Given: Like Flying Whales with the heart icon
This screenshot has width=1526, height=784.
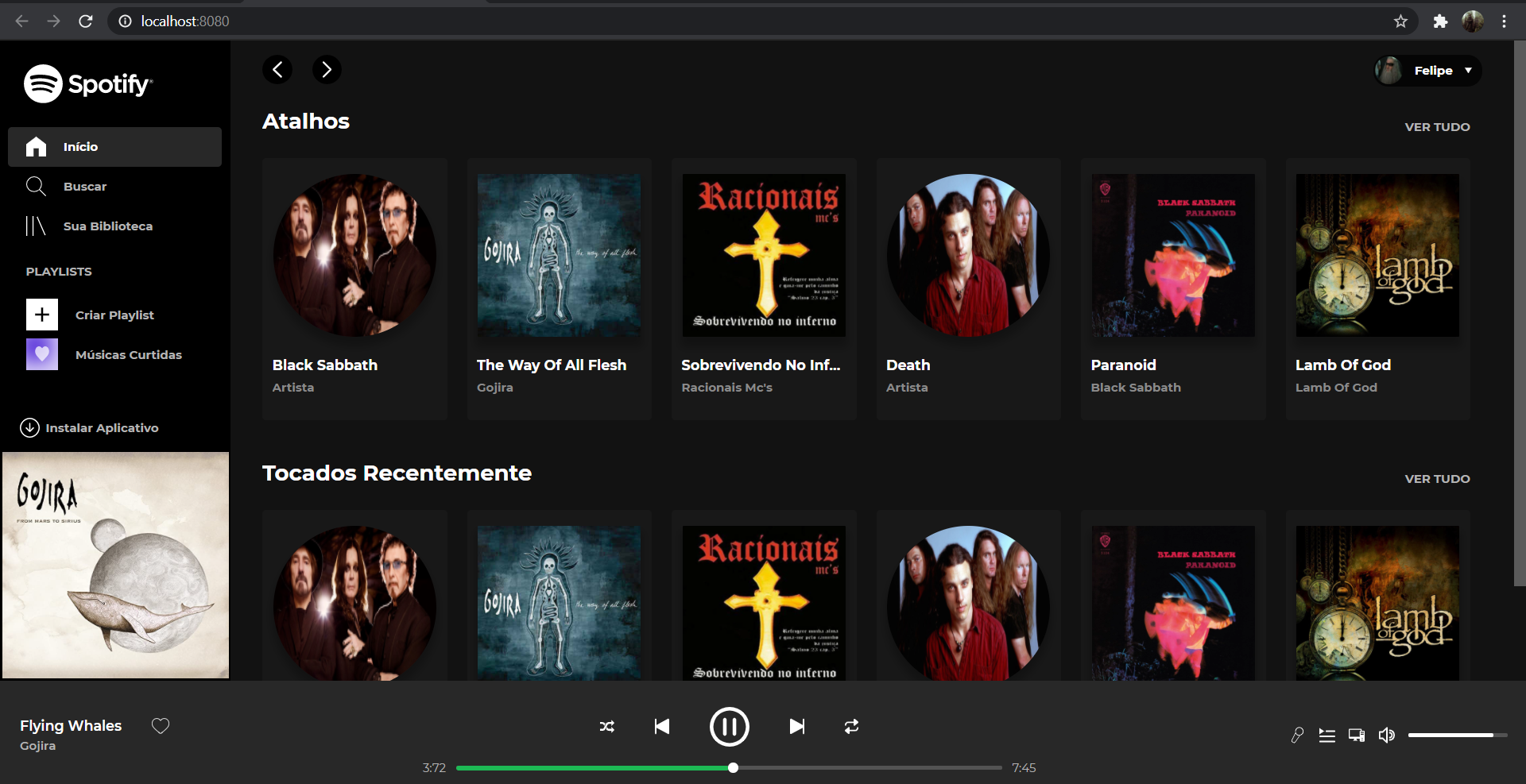Looking at the screenshot, I should tap(161, 726).
